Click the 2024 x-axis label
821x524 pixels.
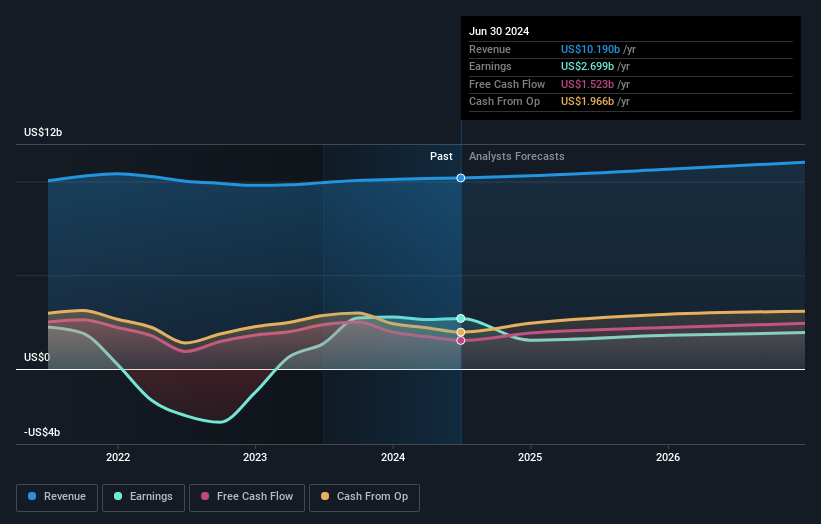pyautogui.click(x=393, y=457)
